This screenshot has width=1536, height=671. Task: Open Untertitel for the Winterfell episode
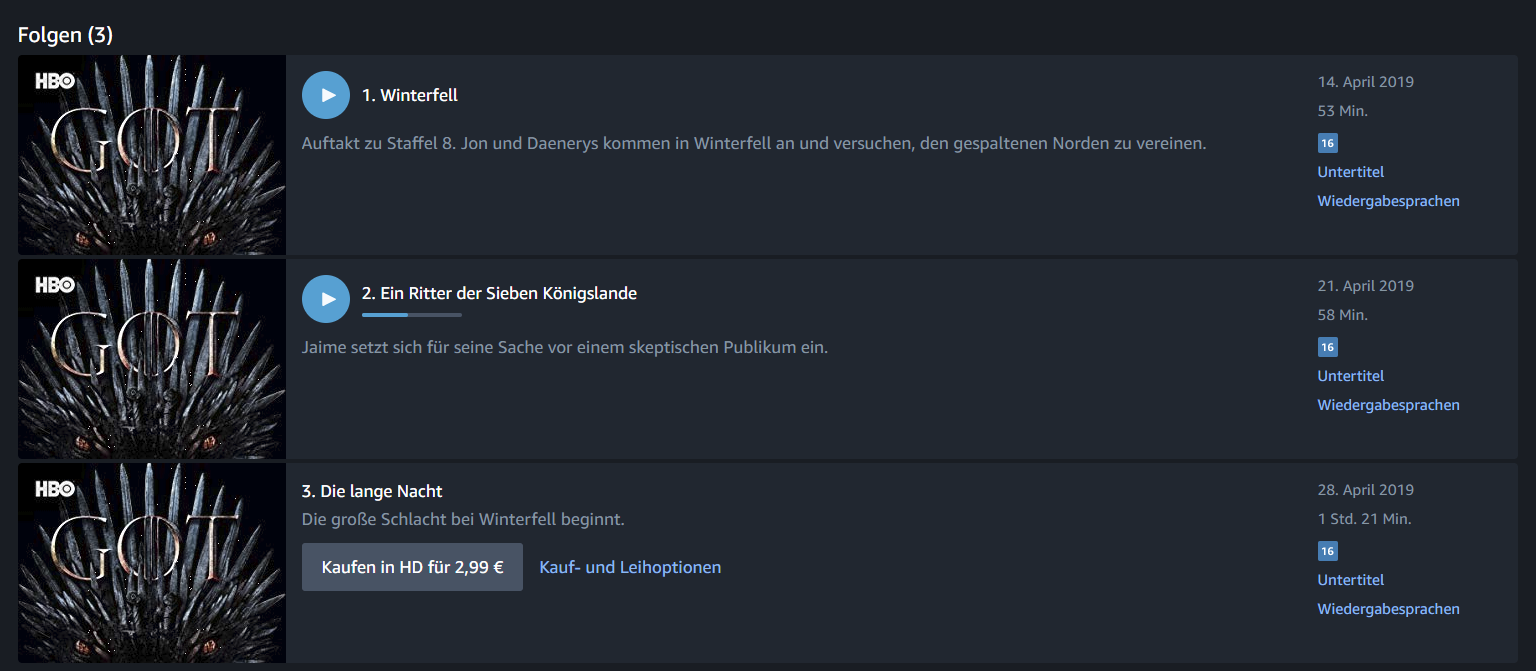click(1351, 172)
